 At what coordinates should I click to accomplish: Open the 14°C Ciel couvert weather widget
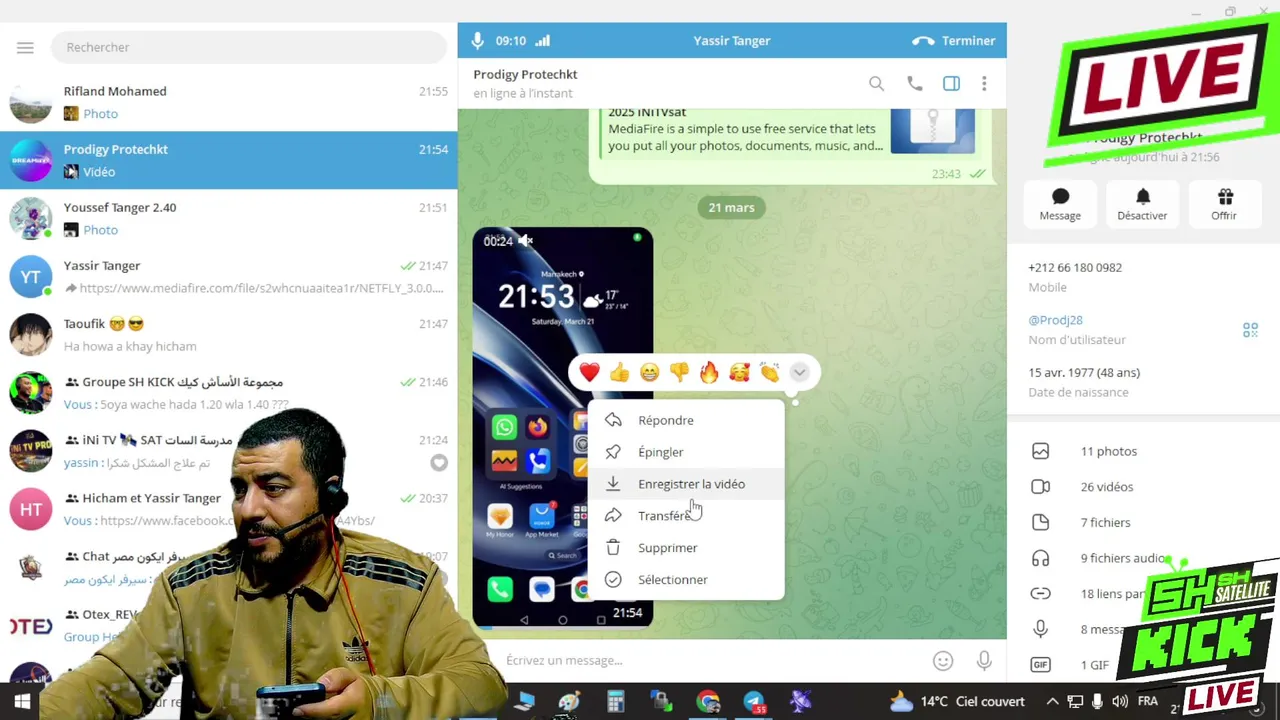(x=957, y=701)
